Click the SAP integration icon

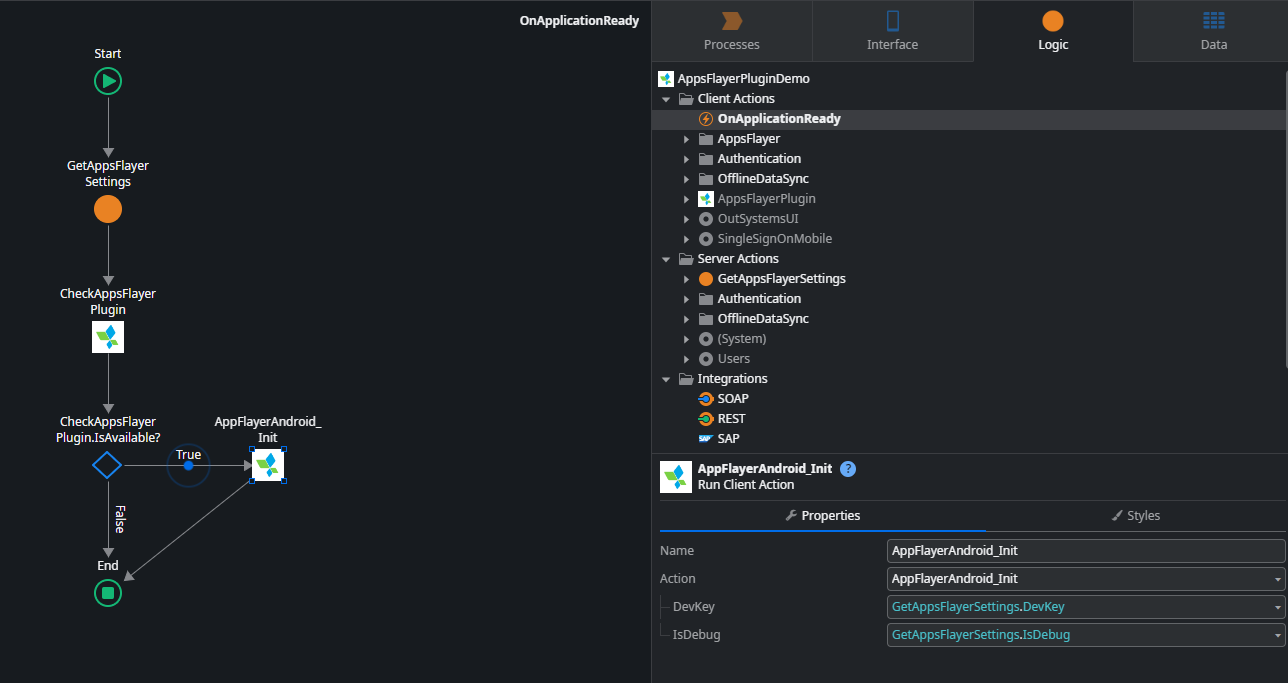(x=706, y=439)
